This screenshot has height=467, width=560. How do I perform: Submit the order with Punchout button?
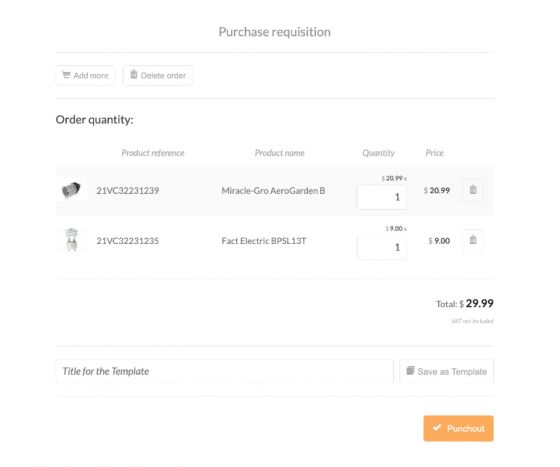pyautogui.click(x=459, y=428)
